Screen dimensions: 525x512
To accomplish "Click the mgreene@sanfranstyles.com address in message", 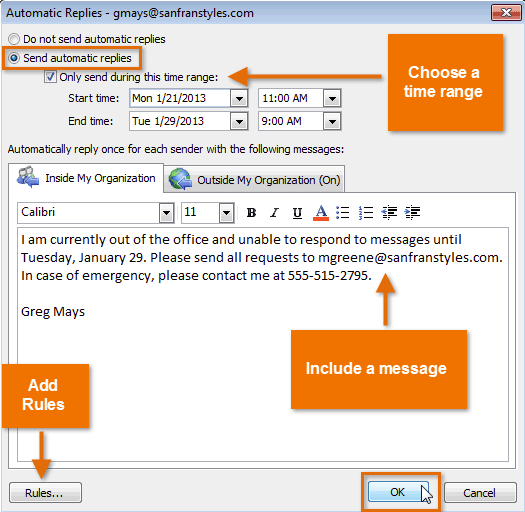I will pos(409,258).
